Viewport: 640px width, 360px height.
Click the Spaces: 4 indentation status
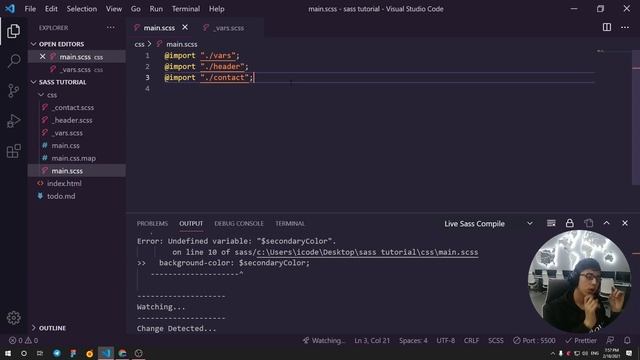413,340
